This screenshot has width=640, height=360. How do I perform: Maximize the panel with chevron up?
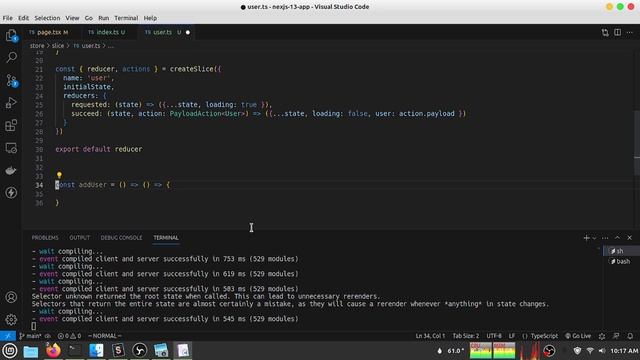click(617, 238)
